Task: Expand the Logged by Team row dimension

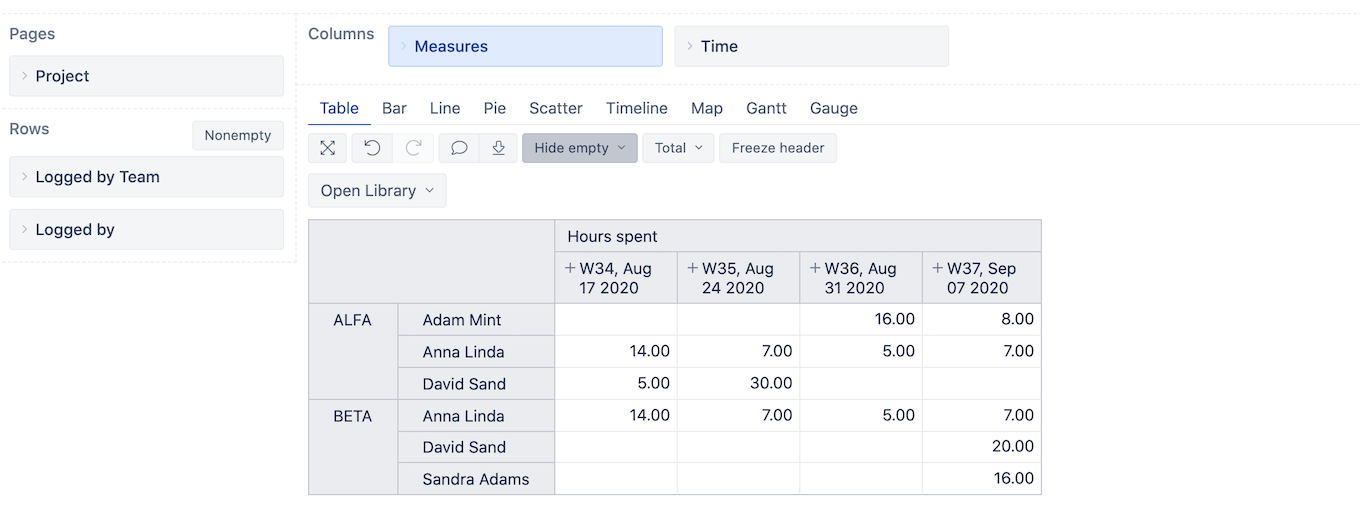Action: point(146,177)
